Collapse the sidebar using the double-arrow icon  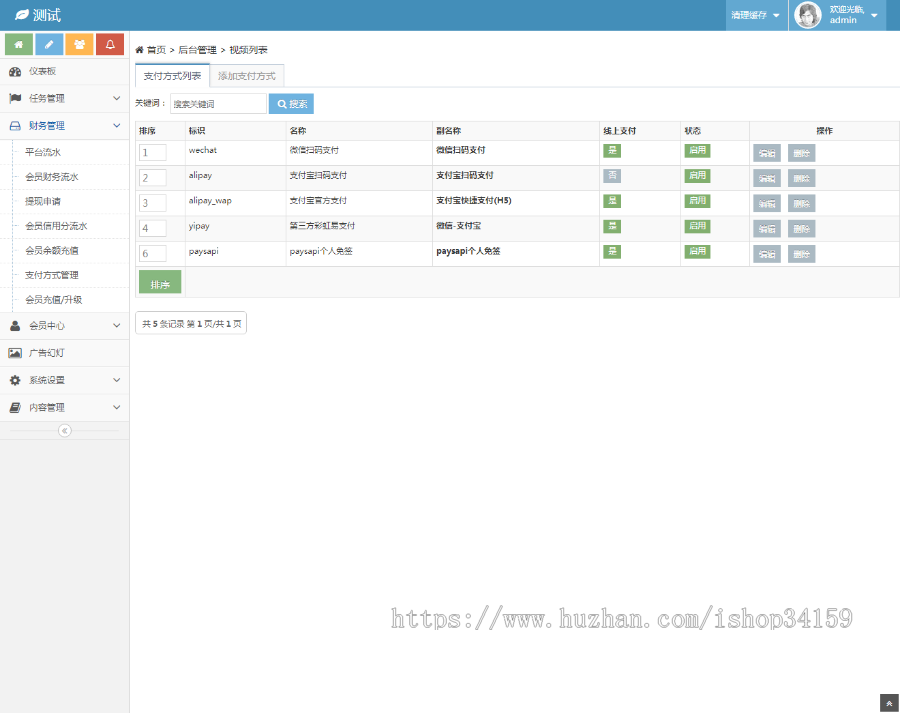65,430
